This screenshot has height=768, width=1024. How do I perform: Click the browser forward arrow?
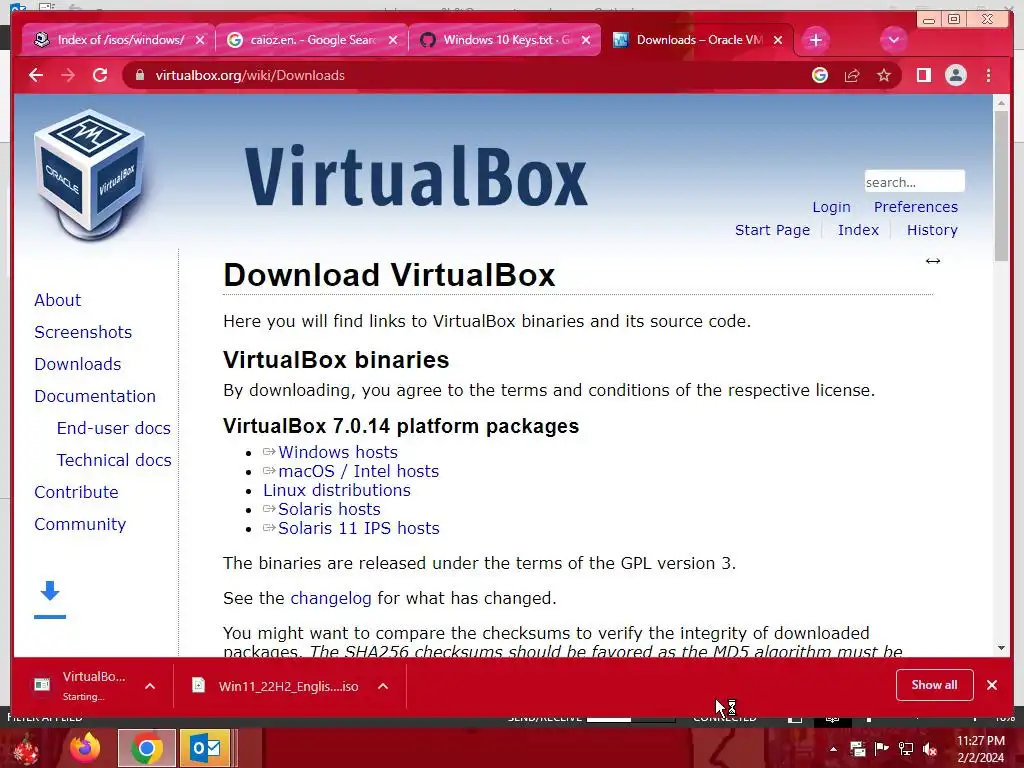tap(68, 75)
